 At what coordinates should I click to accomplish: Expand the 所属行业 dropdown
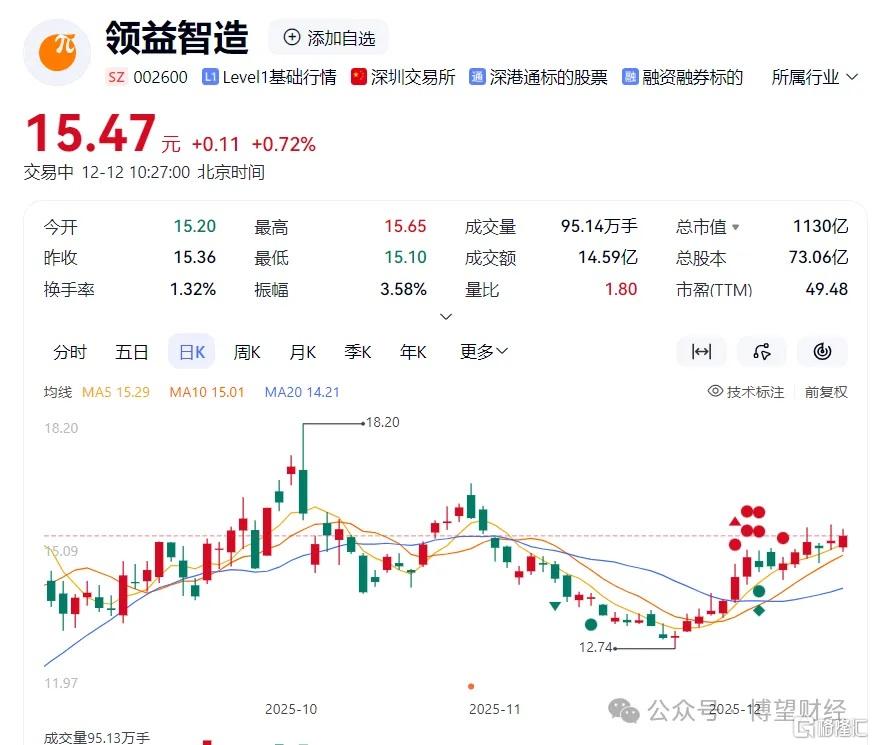pyautogui.click(x=852, y=77)
